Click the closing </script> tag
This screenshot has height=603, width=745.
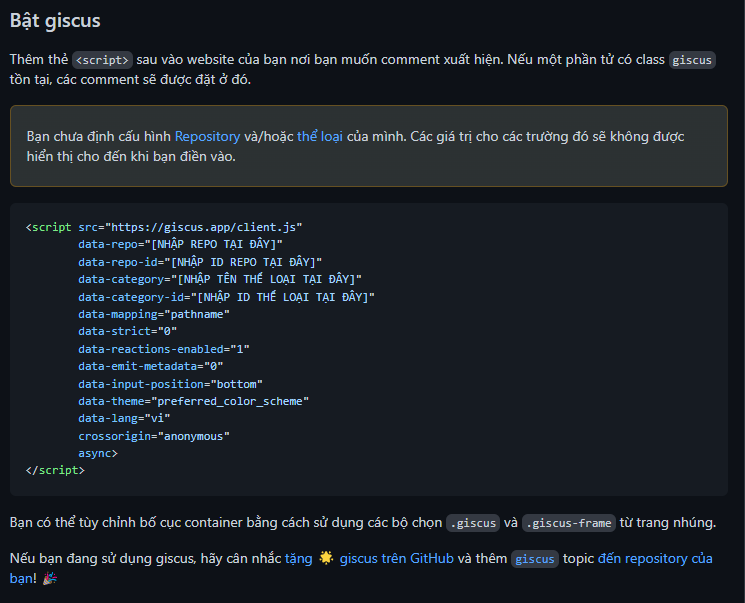point(55,470)
